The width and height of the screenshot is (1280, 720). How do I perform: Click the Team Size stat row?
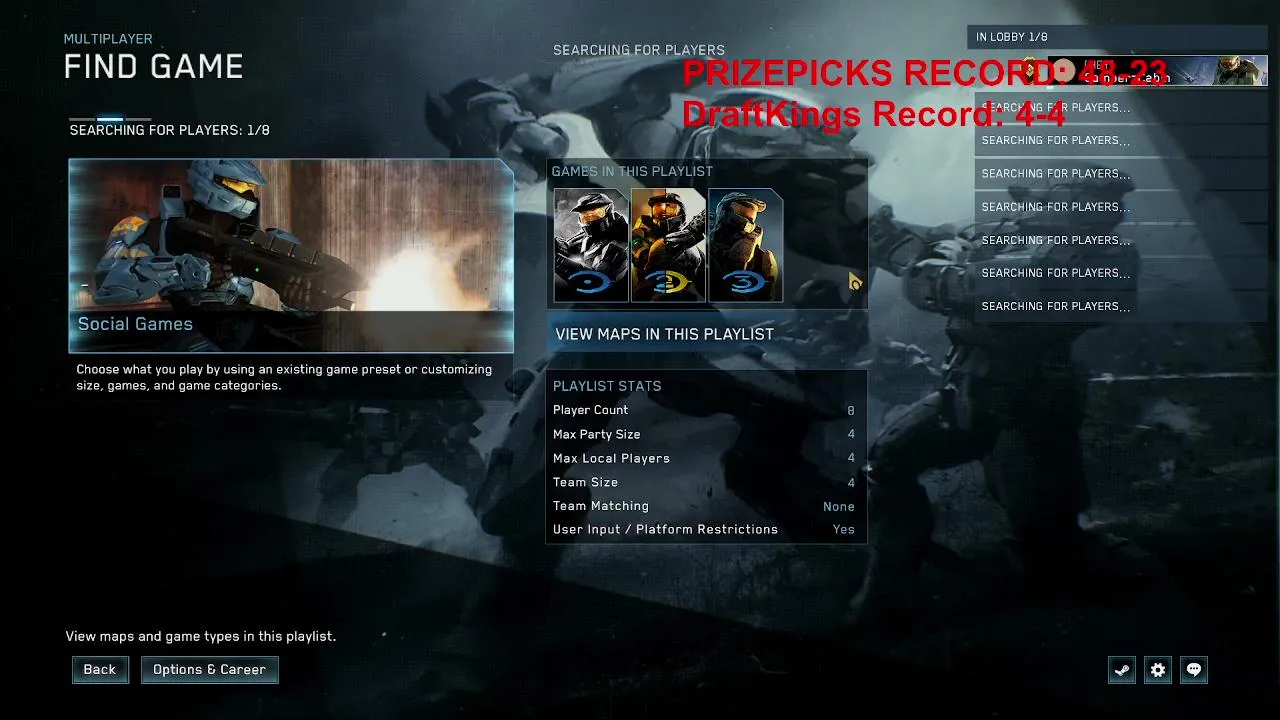pos(704,482)
